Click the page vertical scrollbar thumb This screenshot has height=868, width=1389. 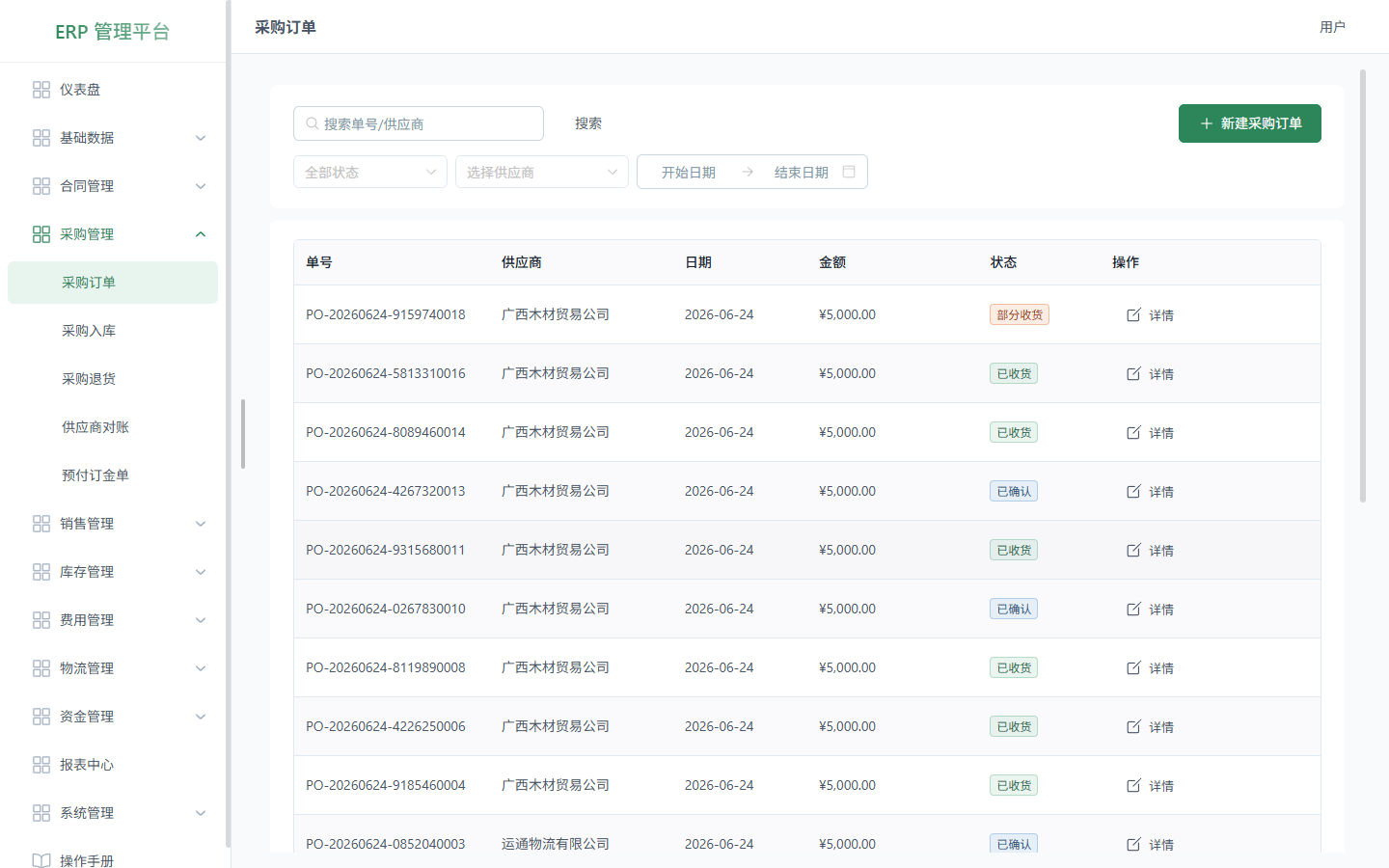point(1363,285)
